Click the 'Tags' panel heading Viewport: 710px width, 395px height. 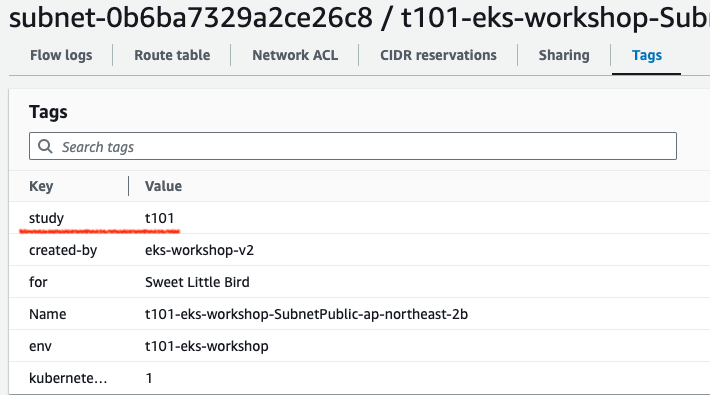48,112
